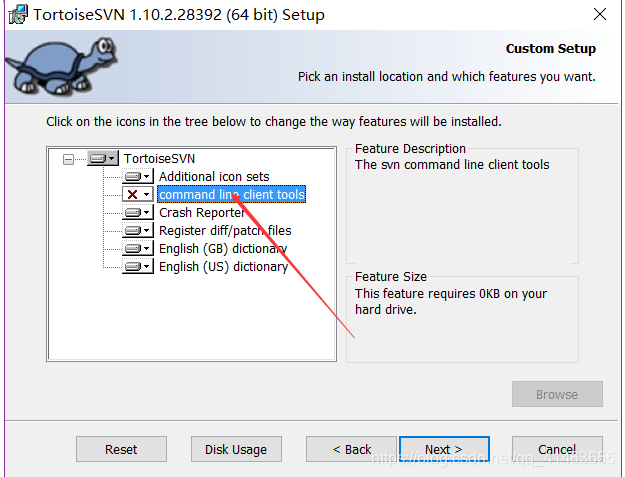Select Crash Reporter feature

[x=202, y=212]
